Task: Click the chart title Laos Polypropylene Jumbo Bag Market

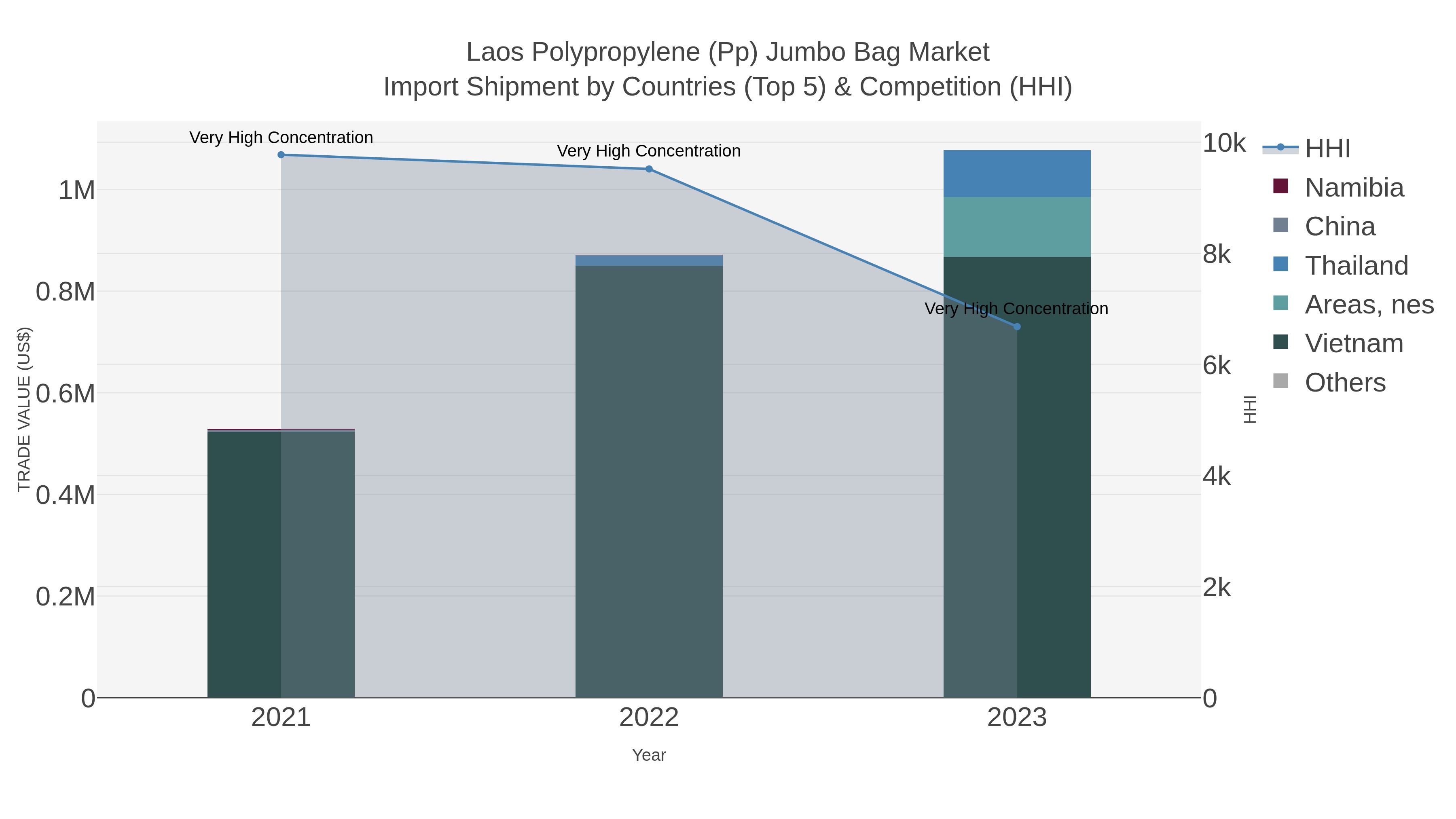Action: click(x=728, y=52)
